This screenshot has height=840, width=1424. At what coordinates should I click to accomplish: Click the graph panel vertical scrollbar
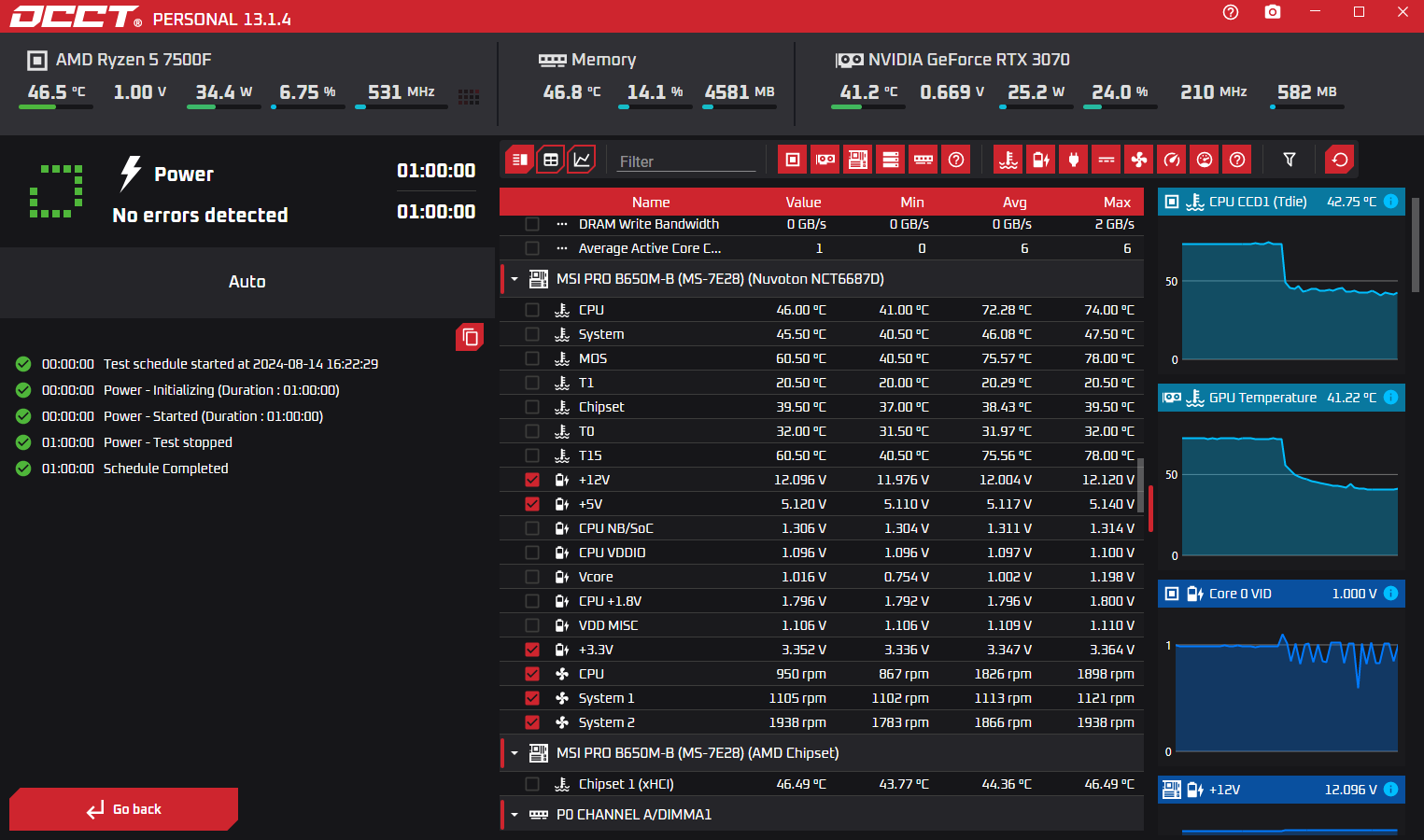coord(1416,245)
